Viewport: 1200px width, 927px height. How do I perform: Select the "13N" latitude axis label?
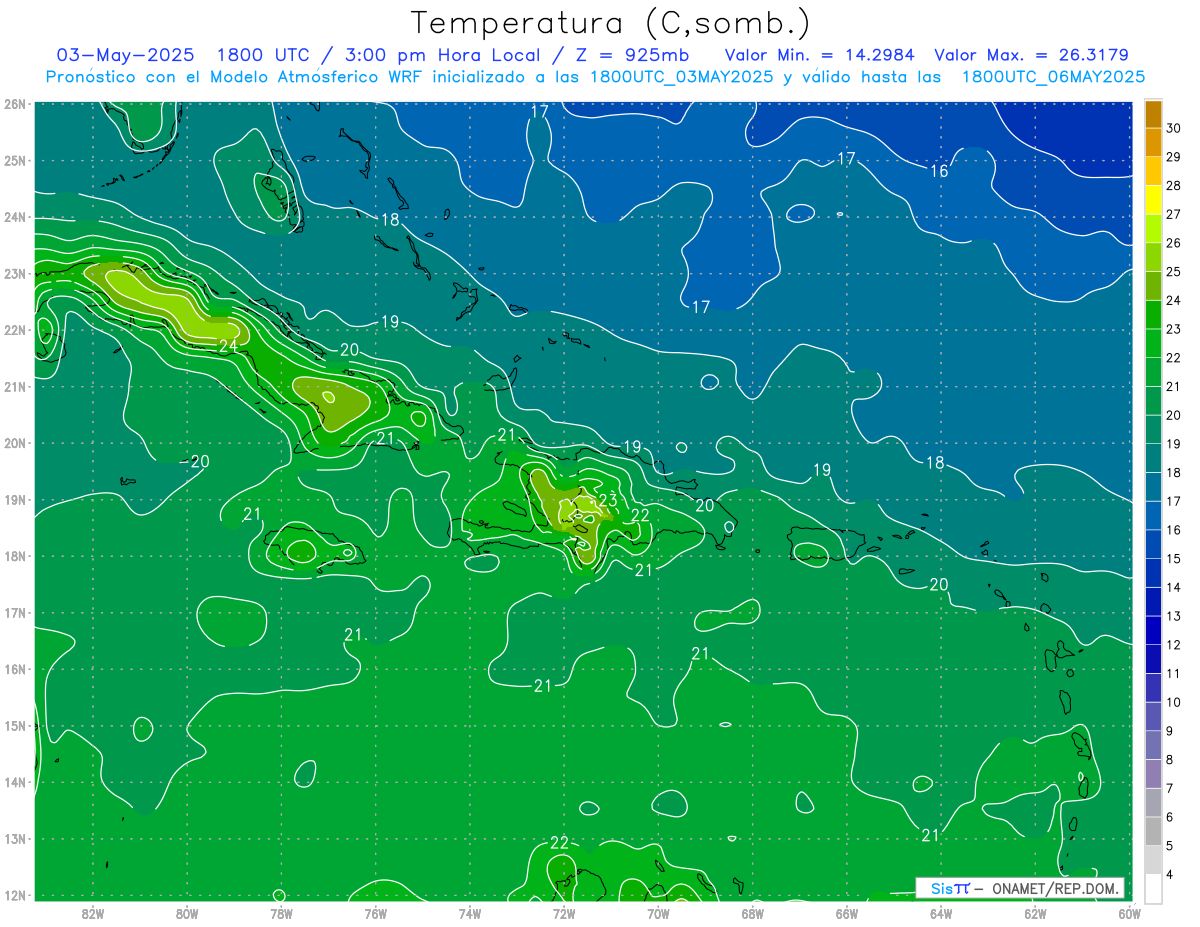[x=14, y=838]
